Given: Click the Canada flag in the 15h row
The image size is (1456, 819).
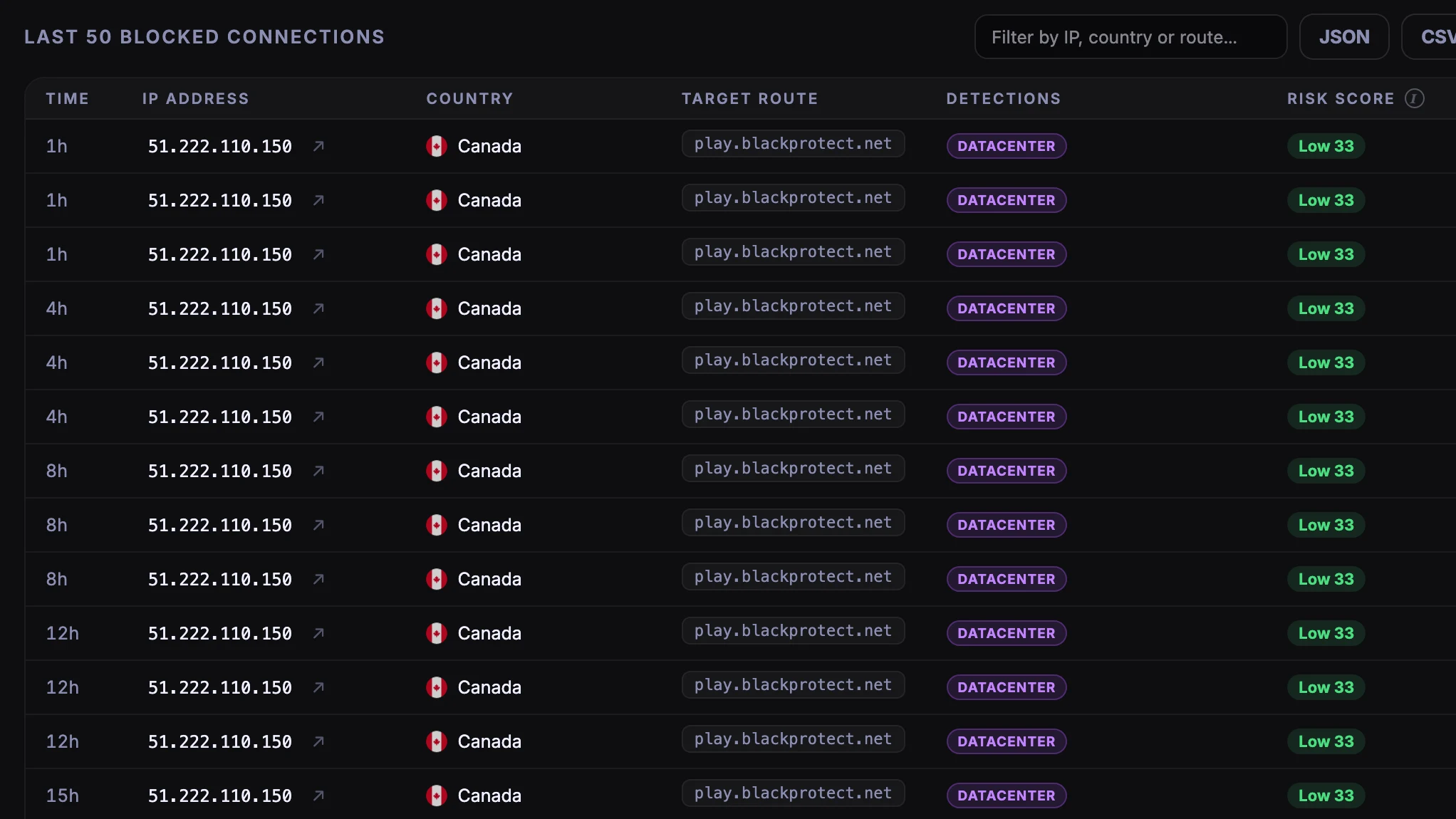Looking at the screenshot, I should (437, 795).
